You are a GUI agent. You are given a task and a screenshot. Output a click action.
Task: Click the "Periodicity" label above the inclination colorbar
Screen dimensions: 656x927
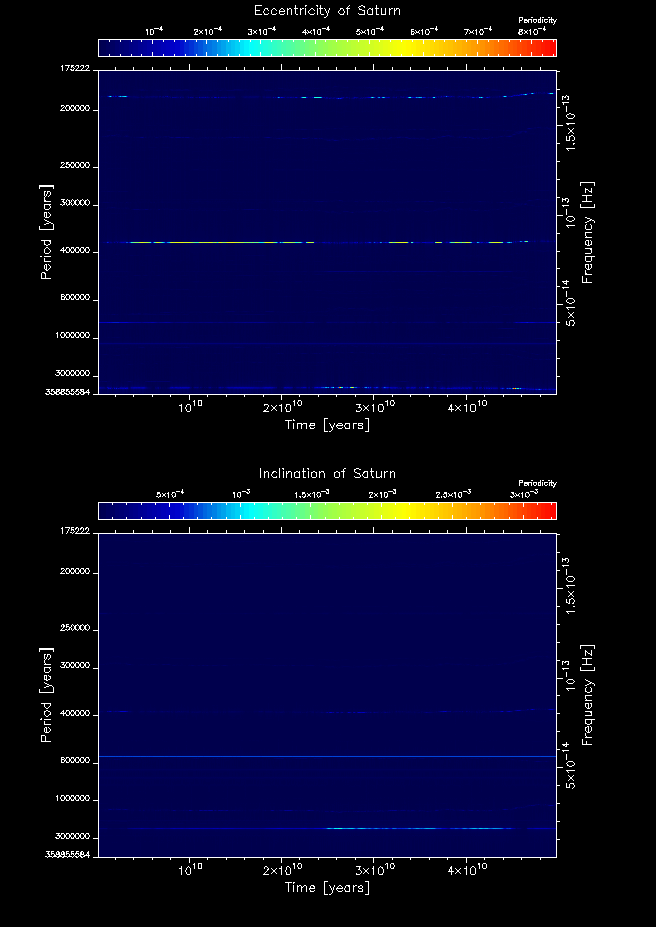click(537, 483)
